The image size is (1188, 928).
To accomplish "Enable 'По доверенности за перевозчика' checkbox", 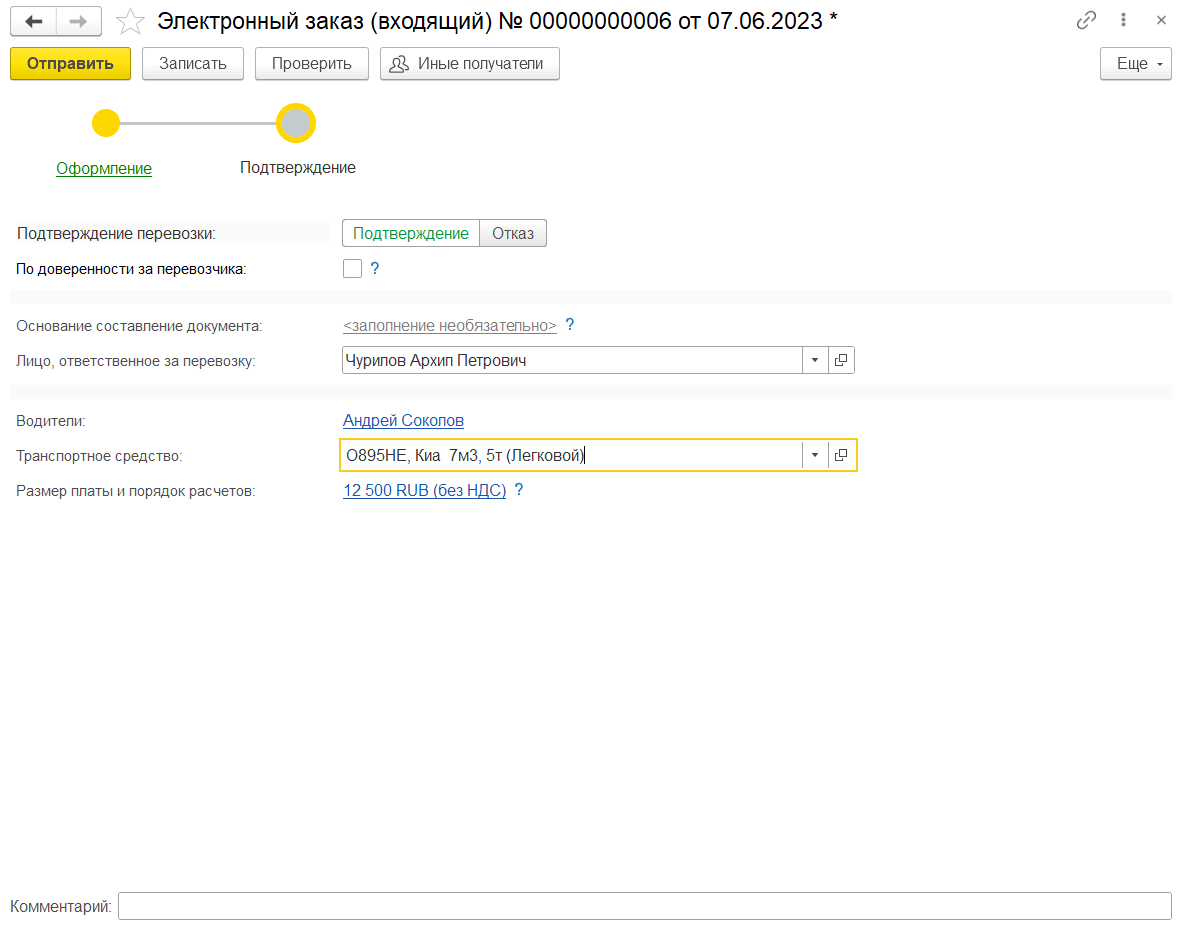I will 352,268.
